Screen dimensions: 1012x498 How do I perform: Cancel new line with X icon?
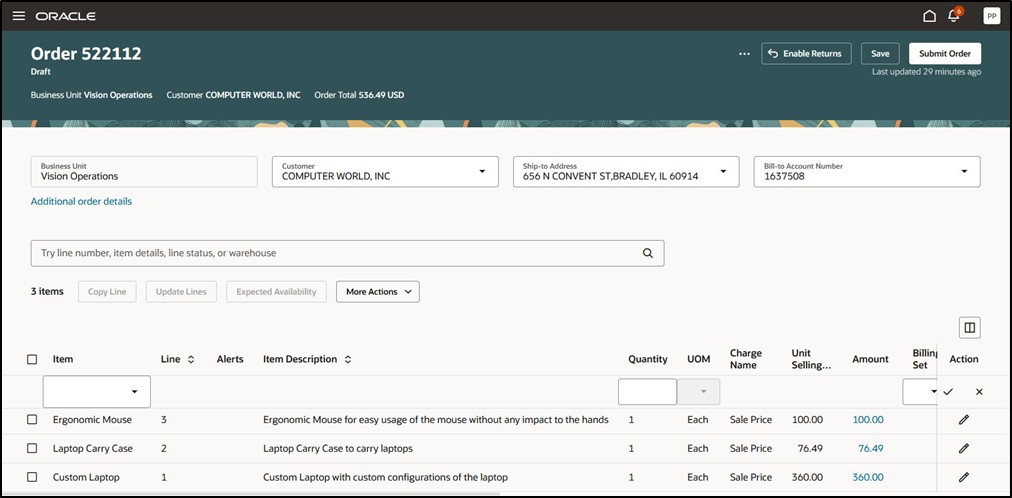[x=979, y=392]
